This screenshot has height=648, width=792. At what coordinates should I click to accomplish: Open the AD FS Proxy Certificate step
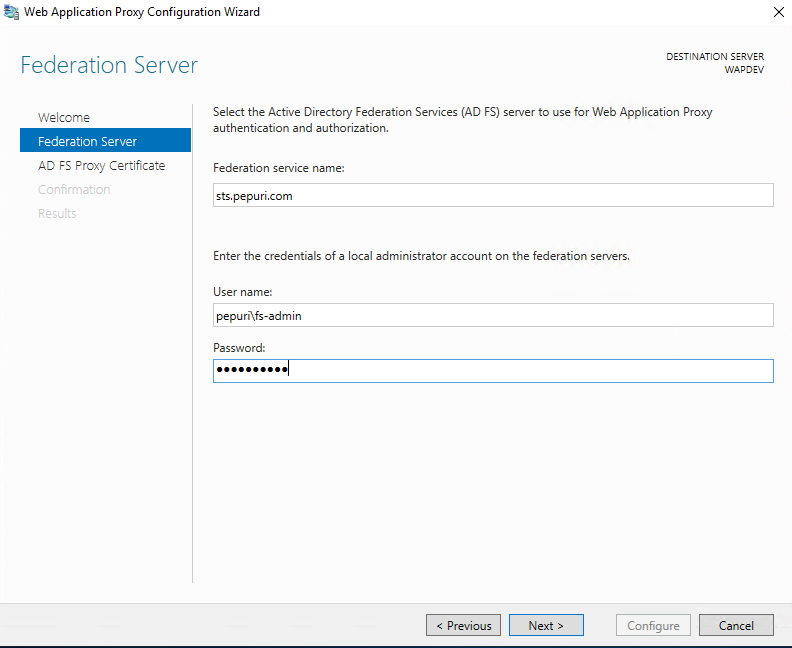pyautogui.click(x=102, y=166)
